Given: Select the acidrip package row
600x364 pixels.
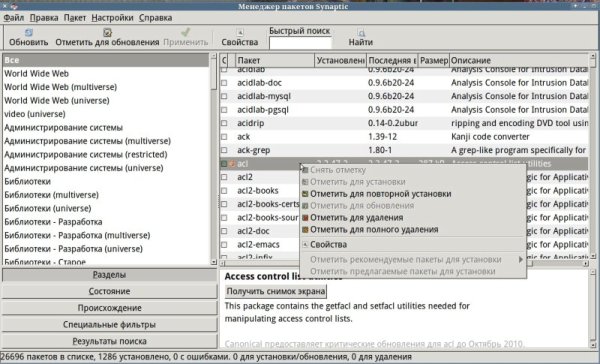Looking at the screenshot, I should (404, 123).
